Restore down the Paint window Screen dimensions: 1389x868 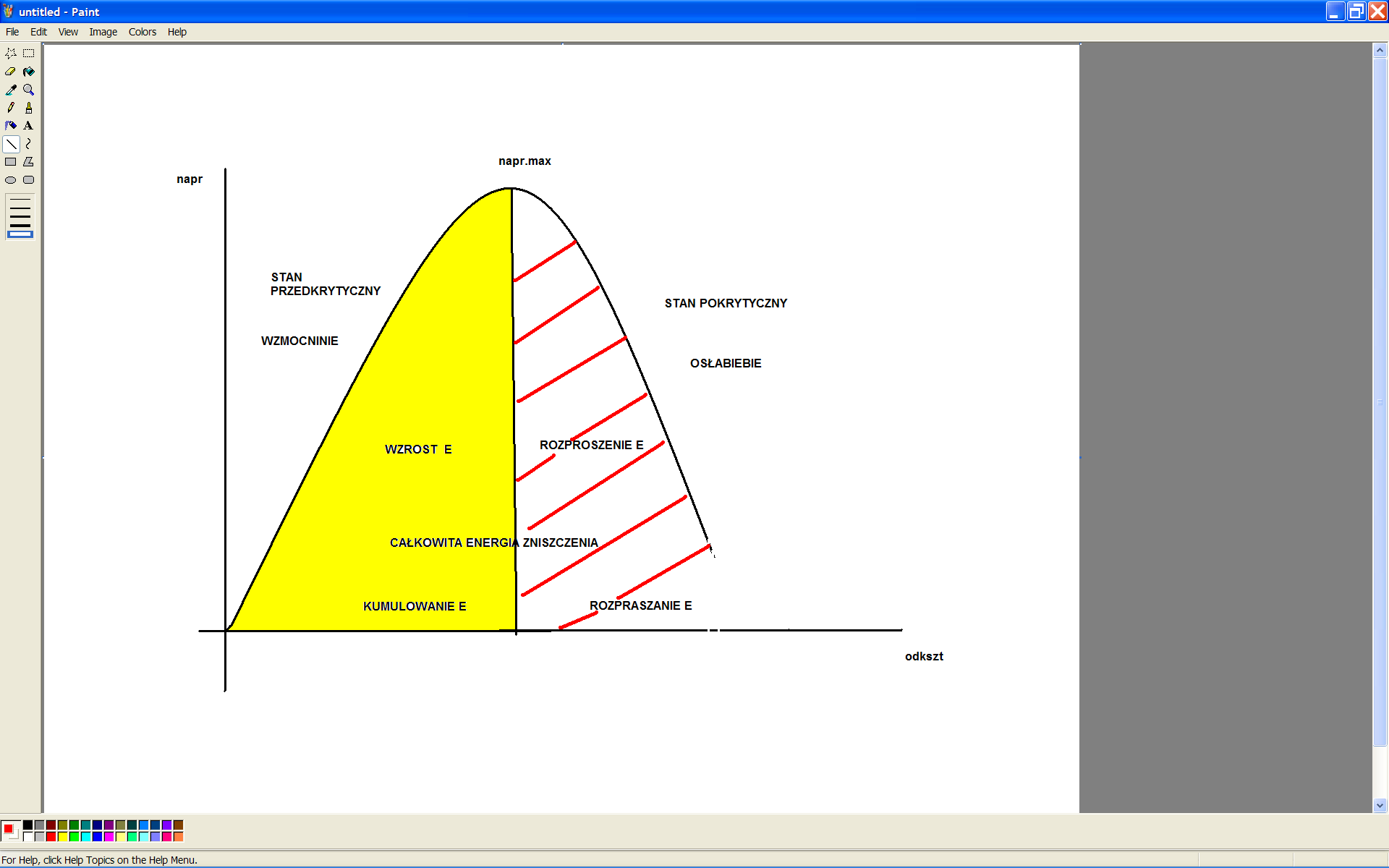(x=1356, y=11)
